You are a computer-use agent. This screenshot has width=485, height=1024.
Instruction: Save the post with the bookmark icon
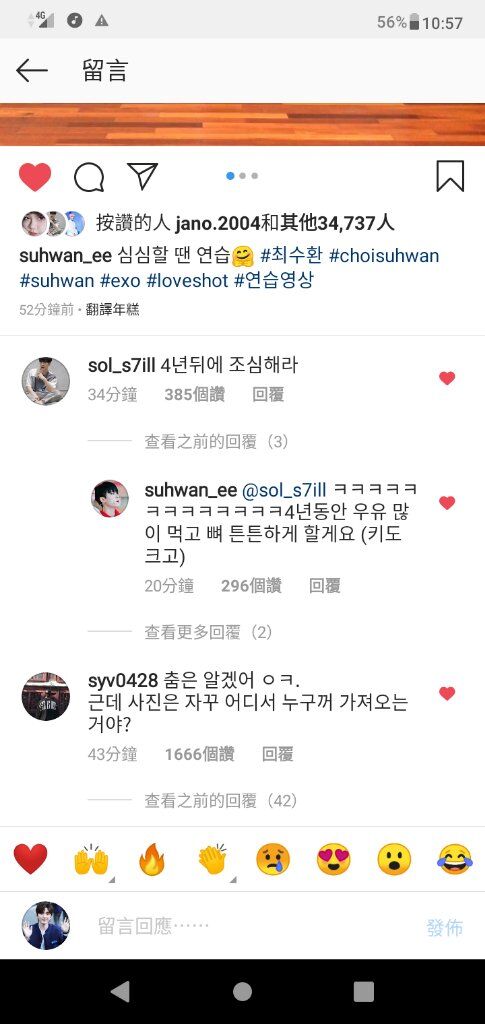[450, 176]
